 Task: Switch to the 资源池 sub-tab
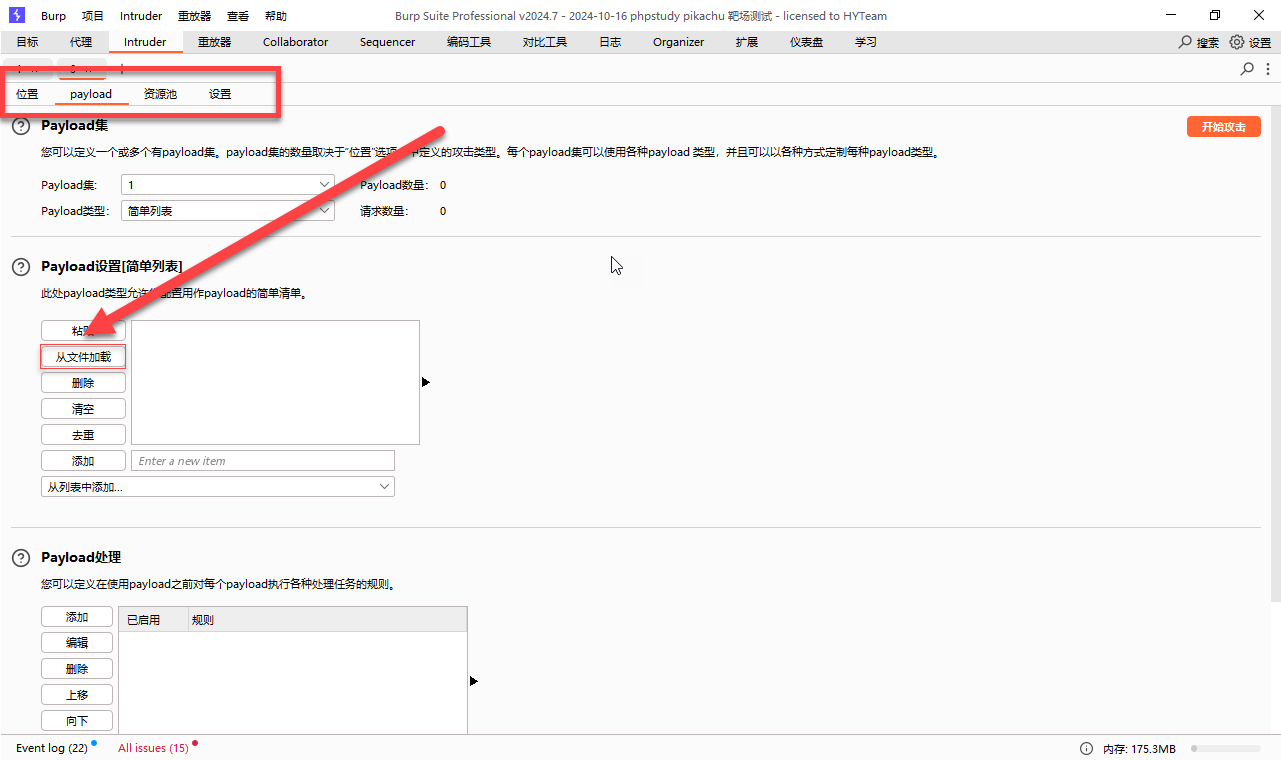tap(160, 94)
